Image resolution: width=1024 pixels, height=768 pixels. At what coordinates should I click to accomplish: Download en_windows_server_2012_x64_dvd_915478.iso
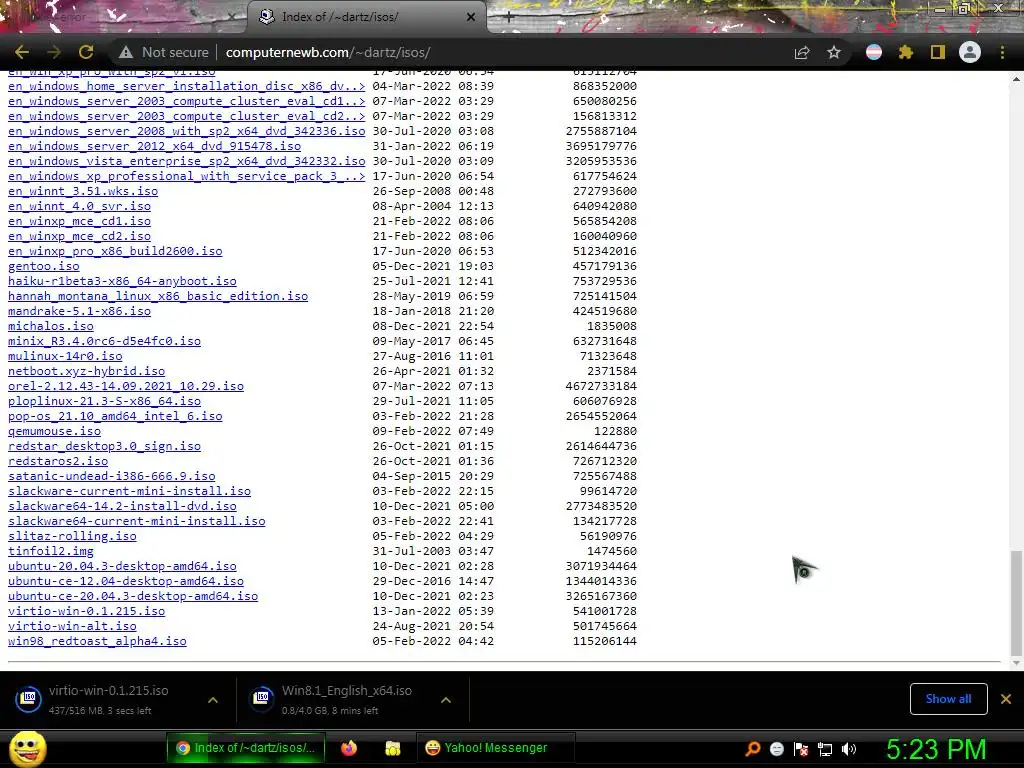pos(154,146)
